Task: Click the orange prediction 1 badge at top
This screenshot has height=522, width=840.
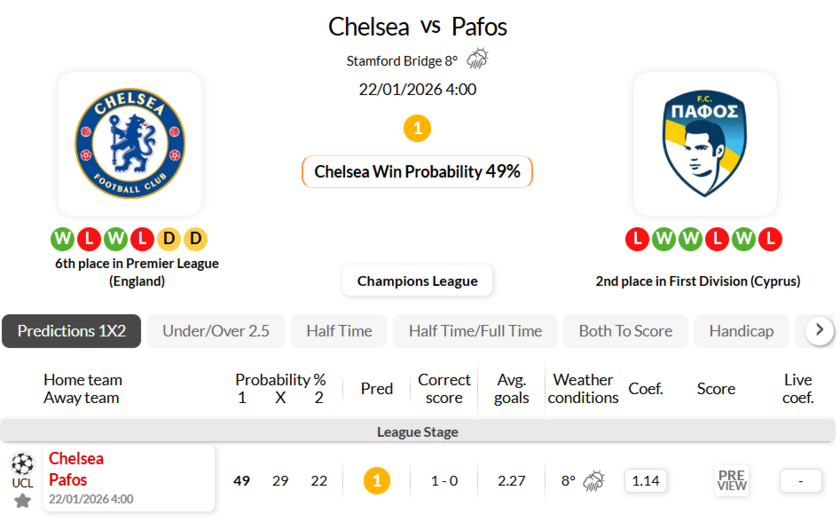Action: pos(417,128)
